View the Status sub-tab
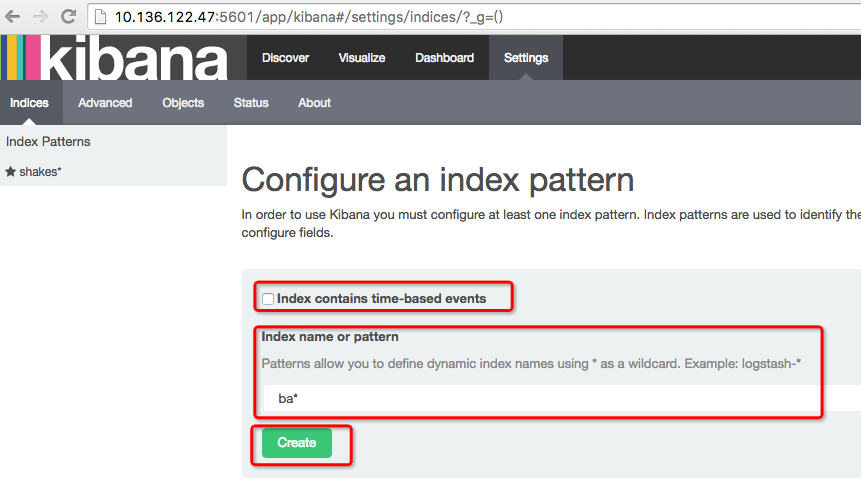This screenshot has height=493, width=861. point(251,103)
